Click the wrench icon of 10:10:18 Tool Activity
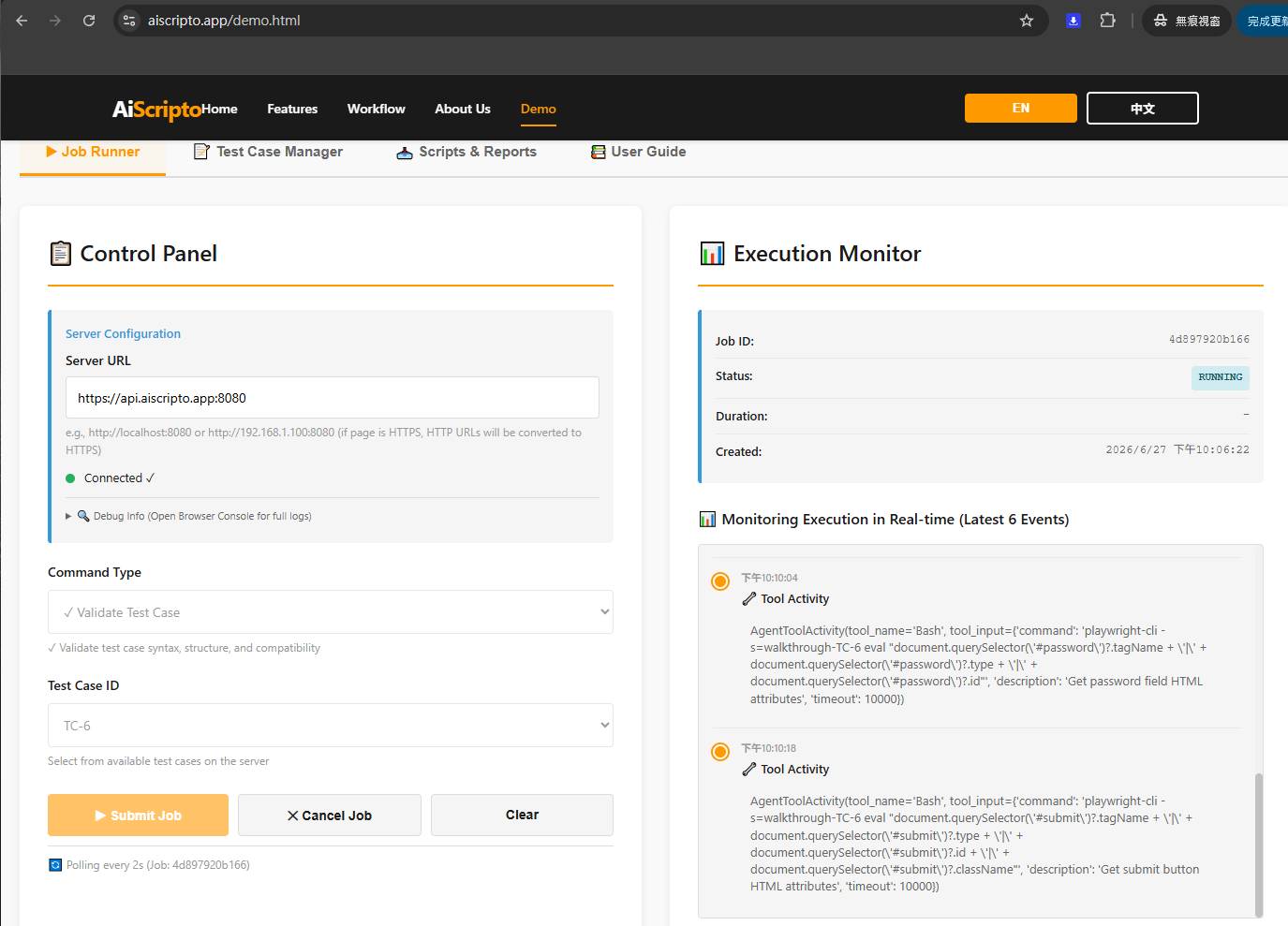1288x926 pixels. pyautogui.click(x=749, y=770)
